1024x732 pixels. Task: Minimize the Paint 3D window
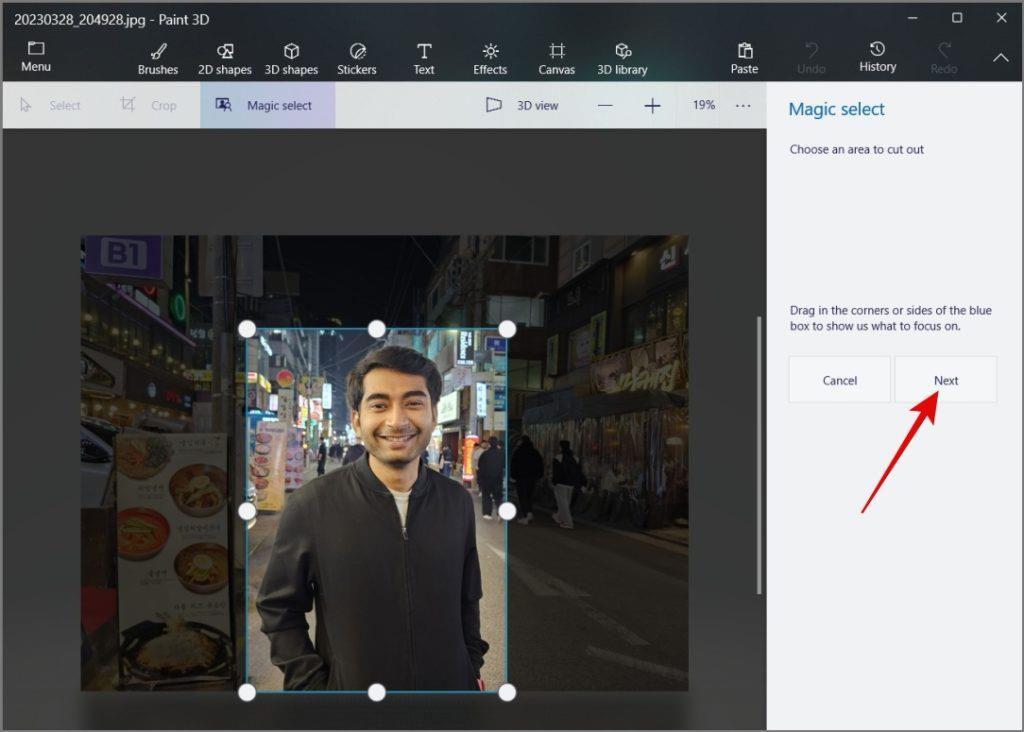tap(912, 18)
